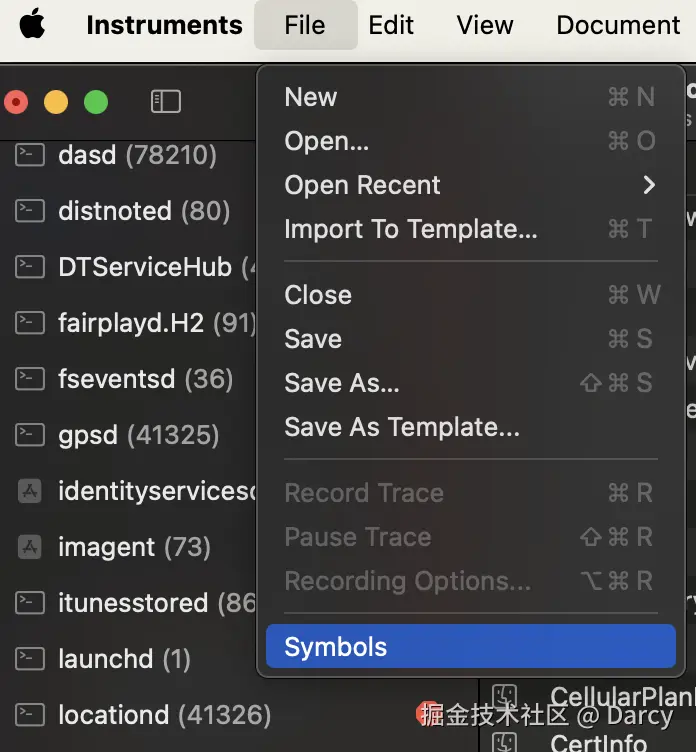Select the distnoted (80) process

(144, 211)
